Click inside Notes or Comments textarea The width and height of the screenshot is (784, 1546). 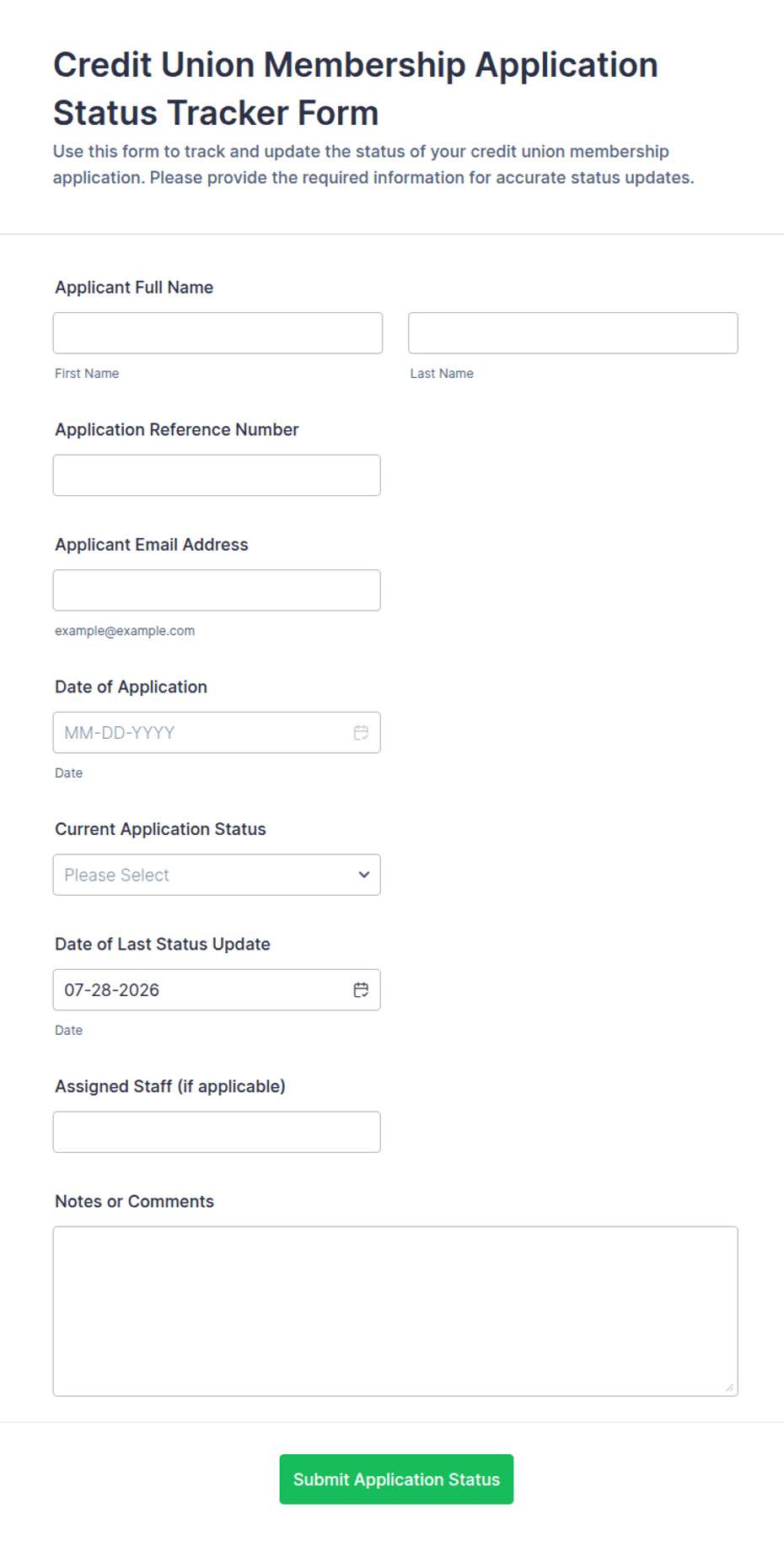395,1312
